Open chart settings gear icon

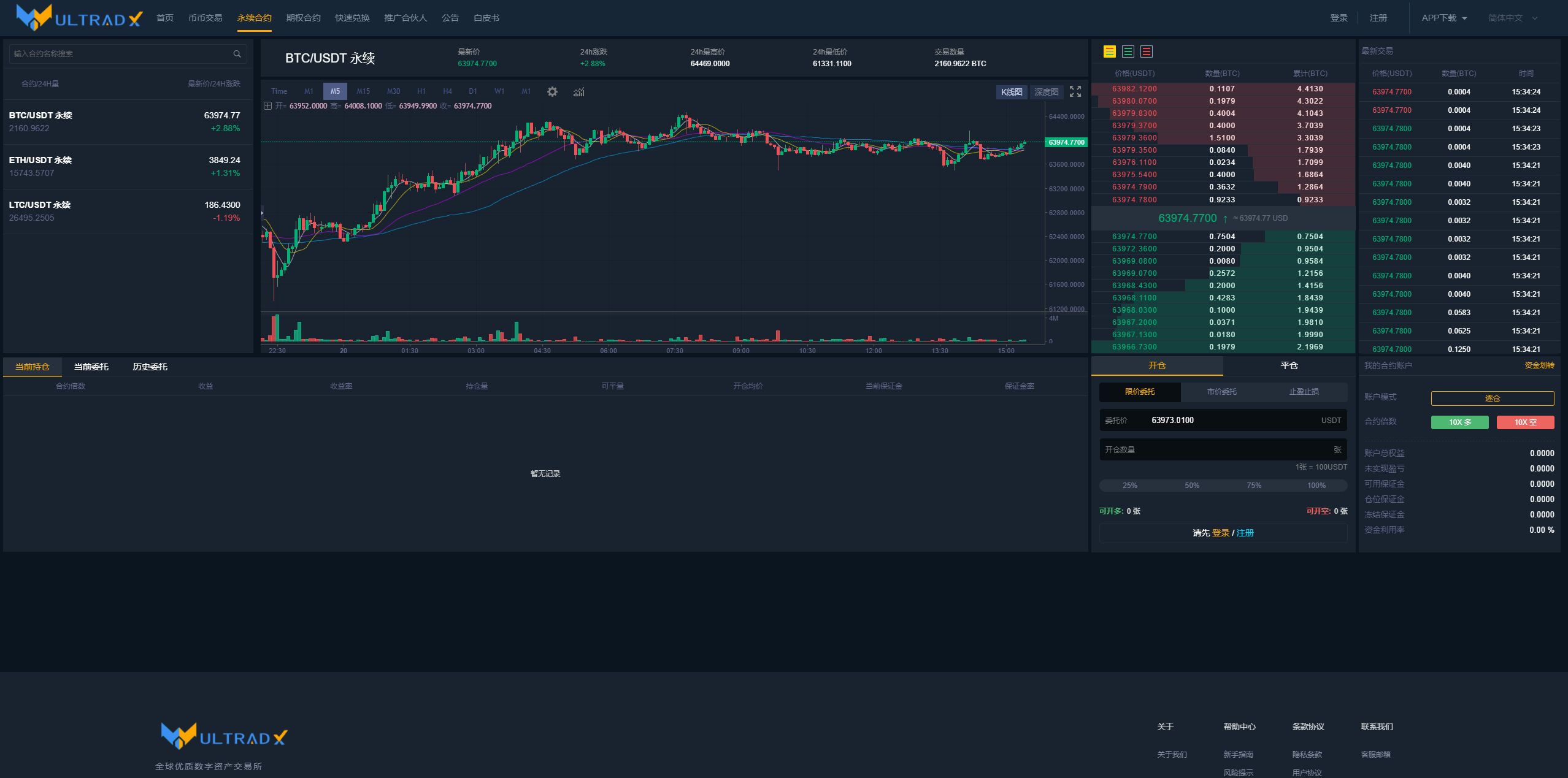(x=552, y=91)
